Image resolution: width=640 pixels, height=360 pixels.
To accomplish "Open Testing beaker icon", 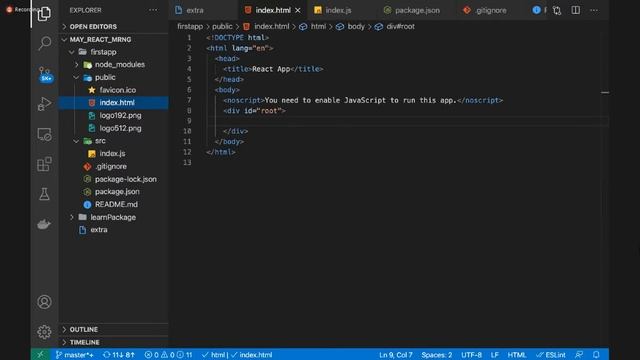I will 44,194.
